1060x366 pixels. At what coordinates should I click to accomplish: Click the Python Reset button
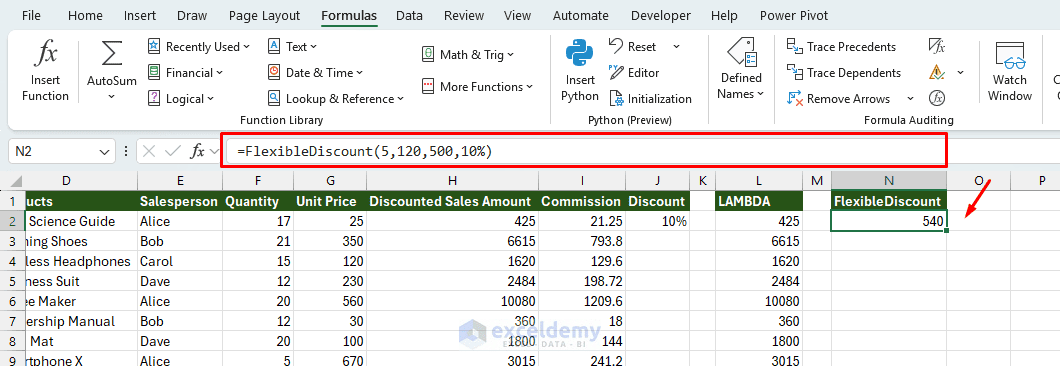pos(633,47)
